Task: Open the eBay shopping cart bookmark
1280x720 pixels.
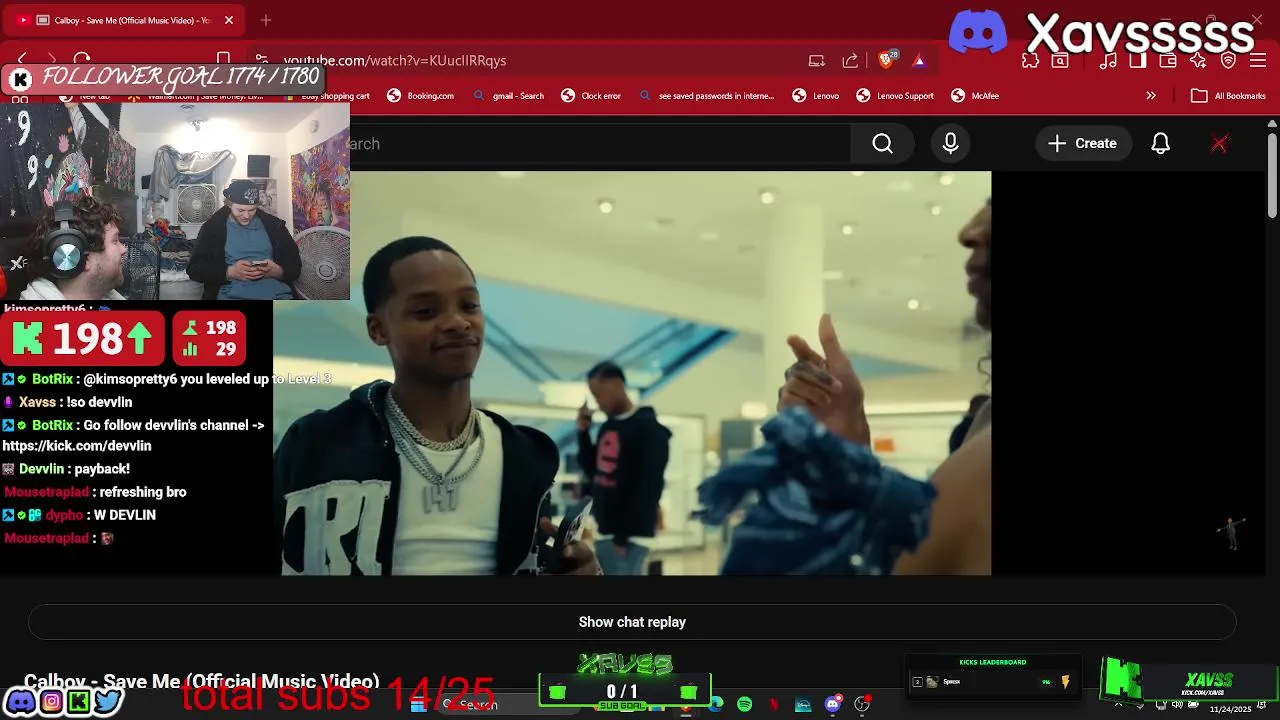Action: point(328,96)
